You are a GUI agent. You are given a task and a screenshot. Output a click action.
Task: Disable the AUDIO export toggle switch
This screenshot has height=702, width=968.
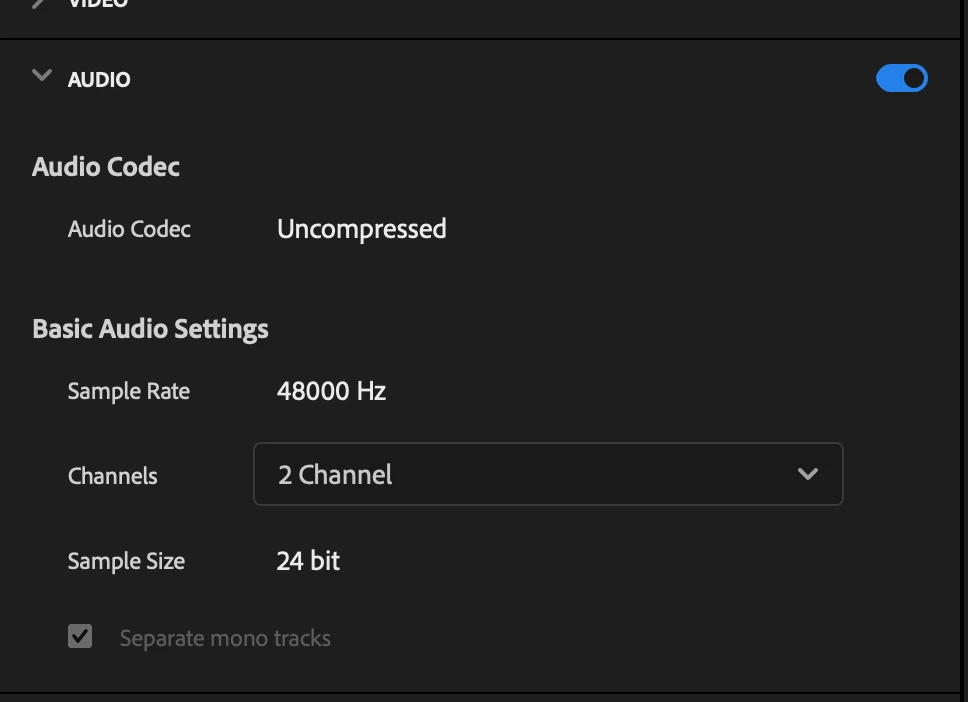[901, 79]
